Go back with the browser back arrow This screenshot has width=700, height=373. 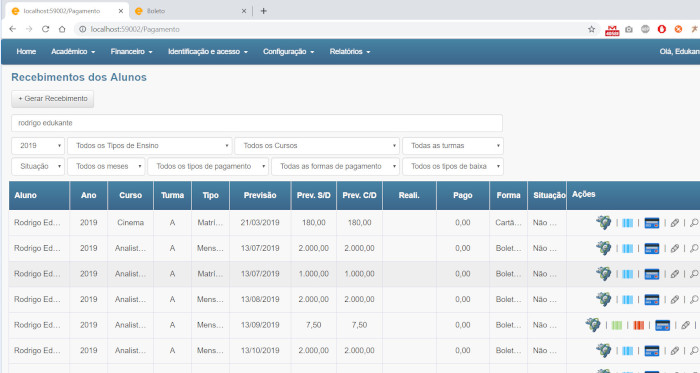point(12,29)
